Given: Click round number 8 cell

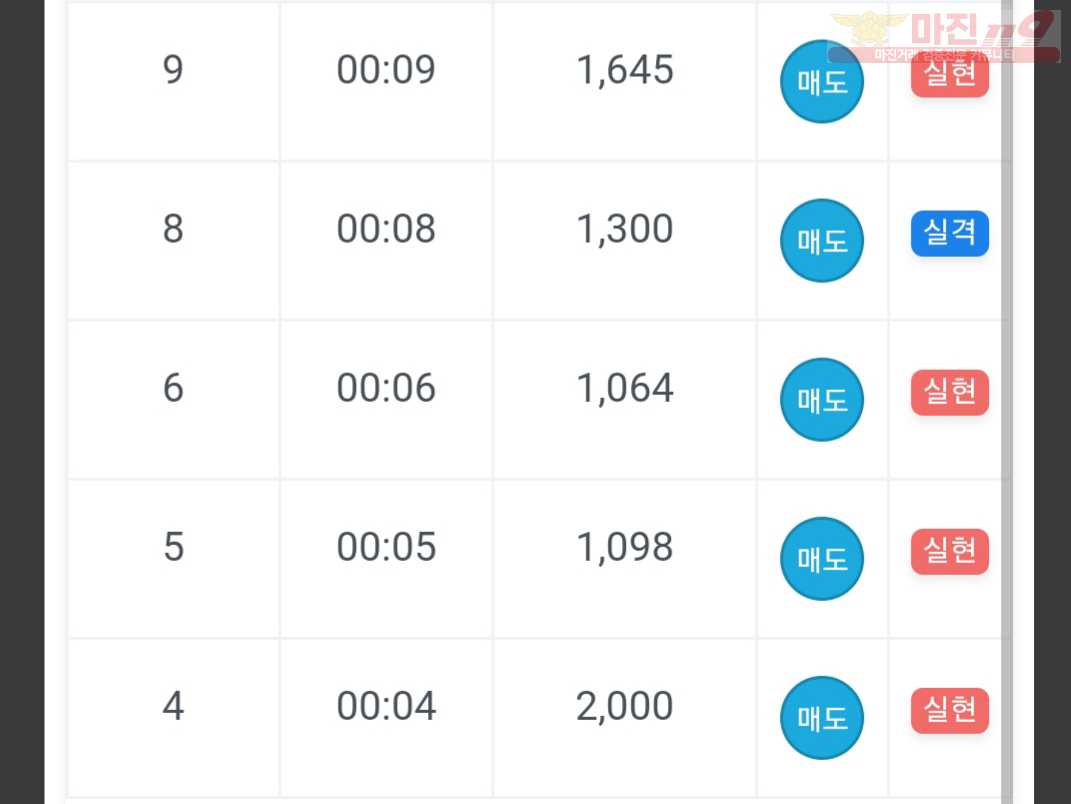Looking at the screenshot, I should 173,240.
